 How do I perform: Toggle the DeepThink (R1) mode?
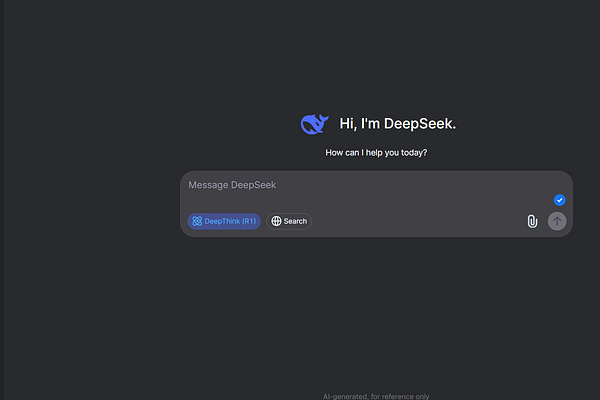pyautogui.click(x=224, y=221)
